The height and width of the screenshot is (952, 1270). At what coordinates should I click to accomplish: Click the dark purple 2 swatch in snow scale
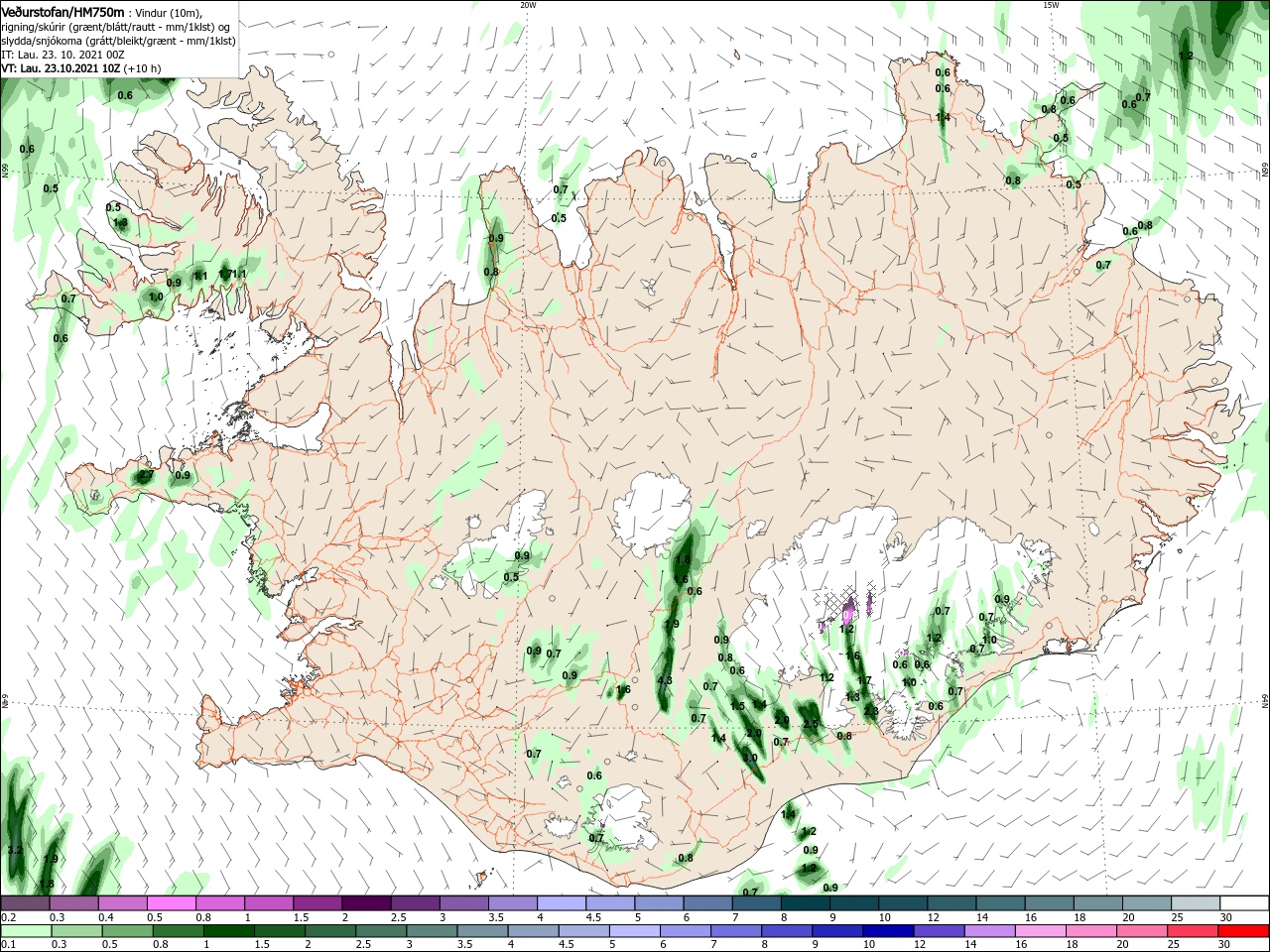tap(367, 903)
